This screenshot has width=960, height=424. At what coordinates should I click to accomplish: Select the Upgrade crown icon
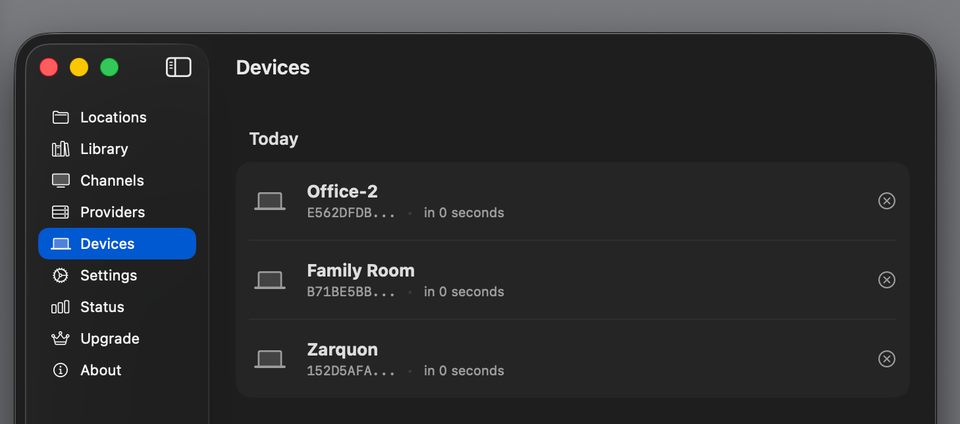coord(61,339)
